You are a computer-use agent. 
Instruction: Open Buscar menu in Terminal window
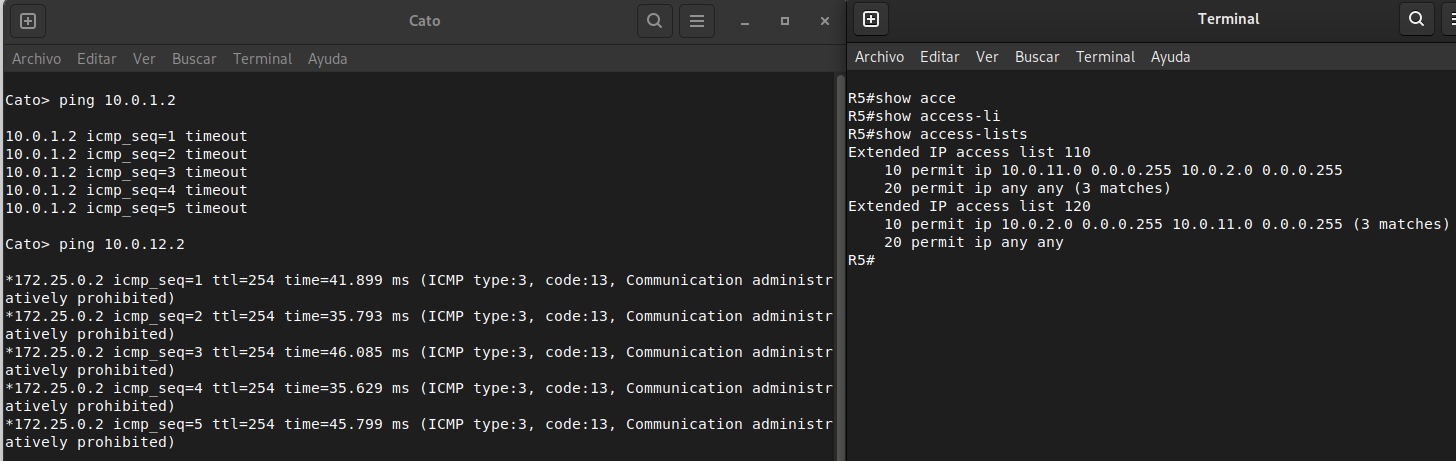pyautogui.click(x=1037, y=57)
